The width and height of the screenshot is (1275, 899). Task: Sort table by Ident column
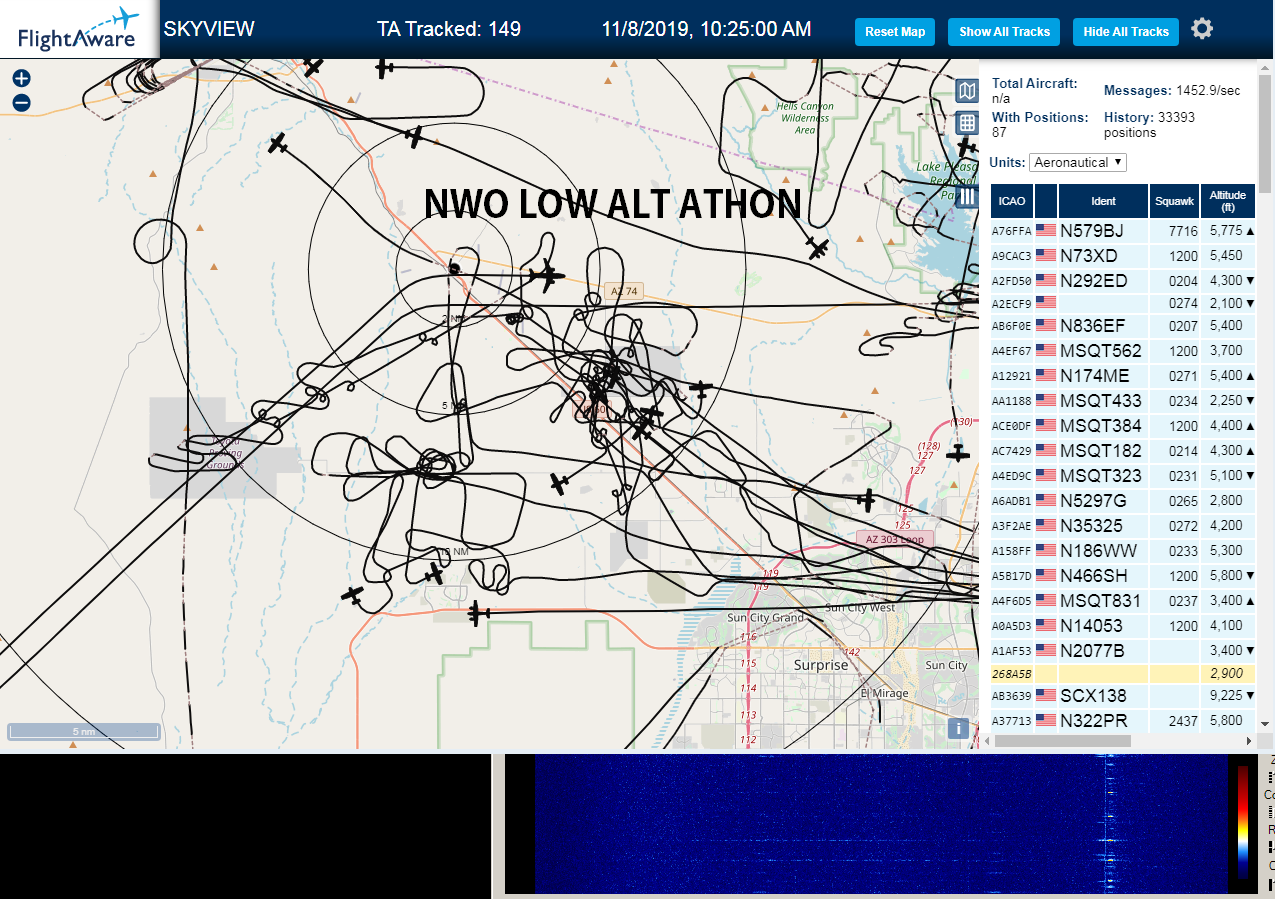[1103, 201]
